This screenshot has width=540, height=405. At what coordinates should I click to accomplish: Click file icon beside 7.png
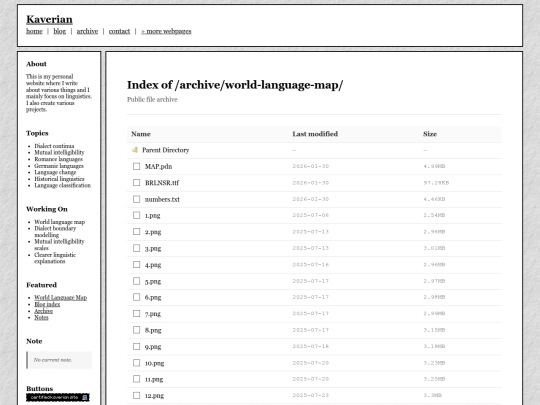(136, 313)
